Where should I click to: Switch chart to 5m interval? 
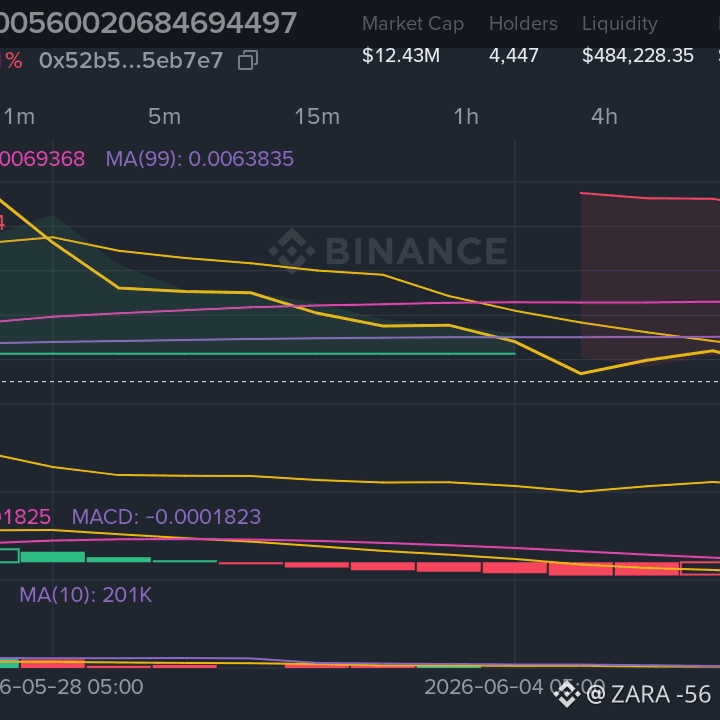tap(164, 117)
